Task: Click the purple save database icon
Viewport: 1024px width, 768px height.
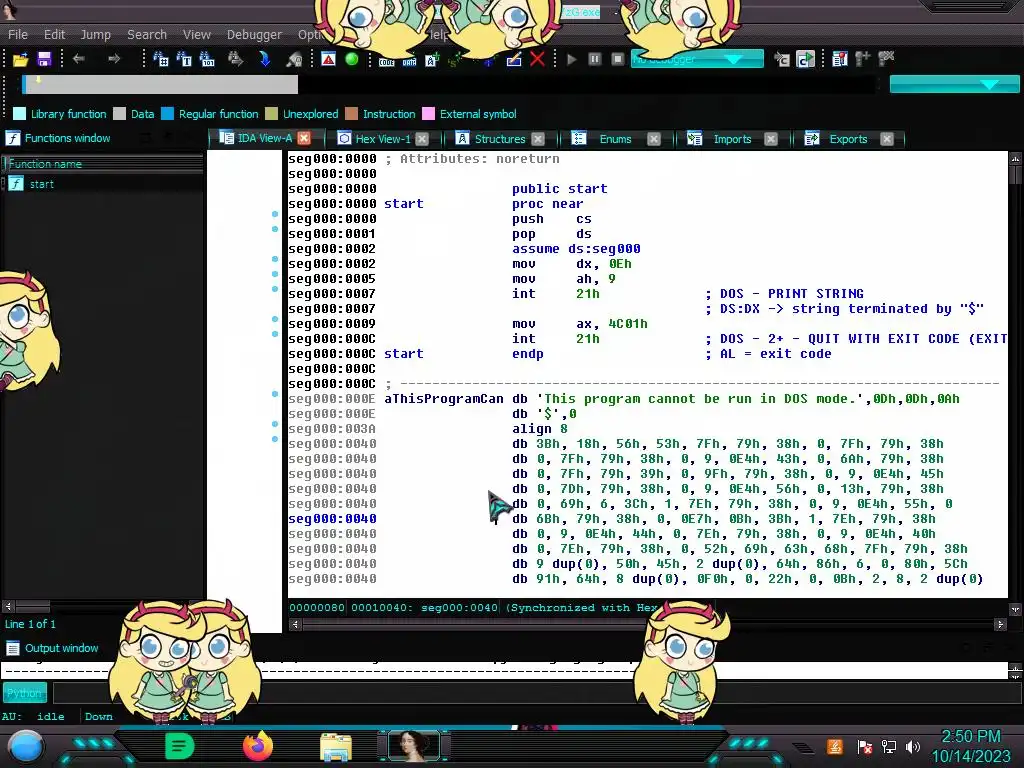Action: coord(44,59)
